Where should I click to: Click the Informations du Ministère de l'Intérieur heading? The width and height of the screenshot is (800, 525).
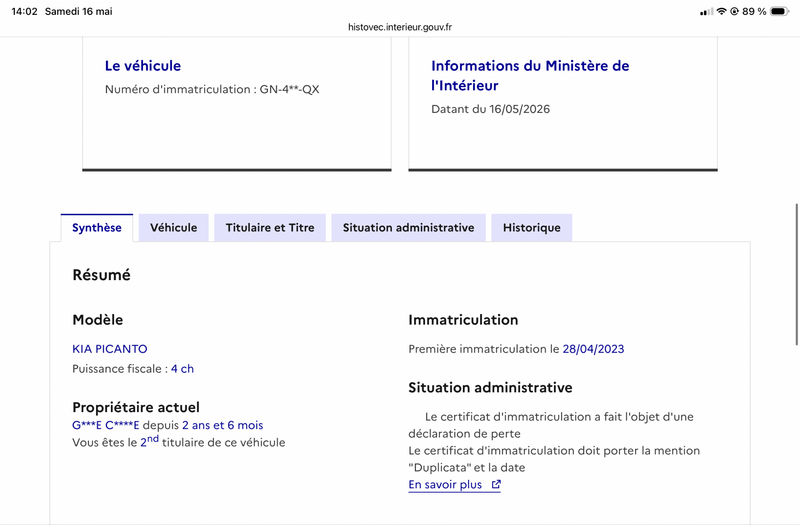coord(530,76)
